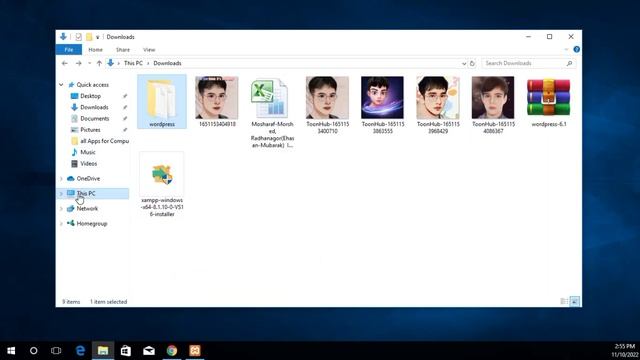The height and width of the screenshot is (360, 640).
Task: Open XAMPP from taskbar
Action: [x=195, y=351]
